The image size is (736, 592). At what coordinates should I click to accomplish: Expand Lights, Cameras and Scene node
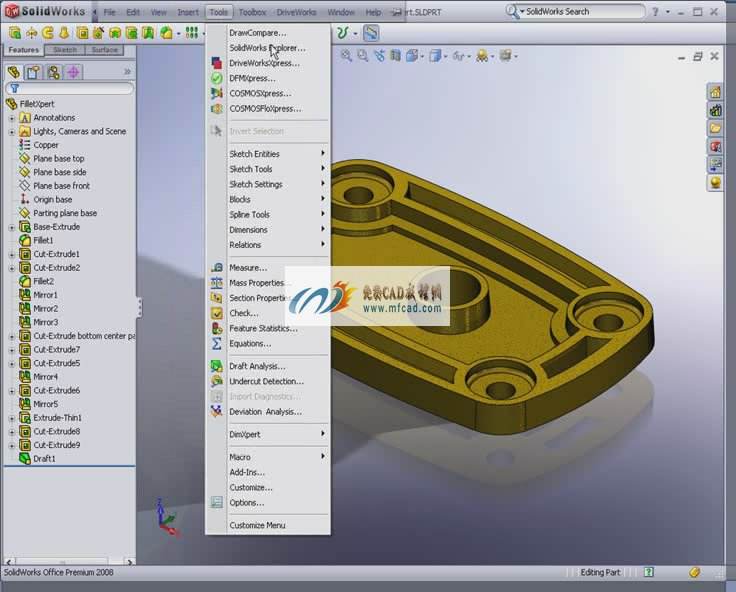[12, 132]
